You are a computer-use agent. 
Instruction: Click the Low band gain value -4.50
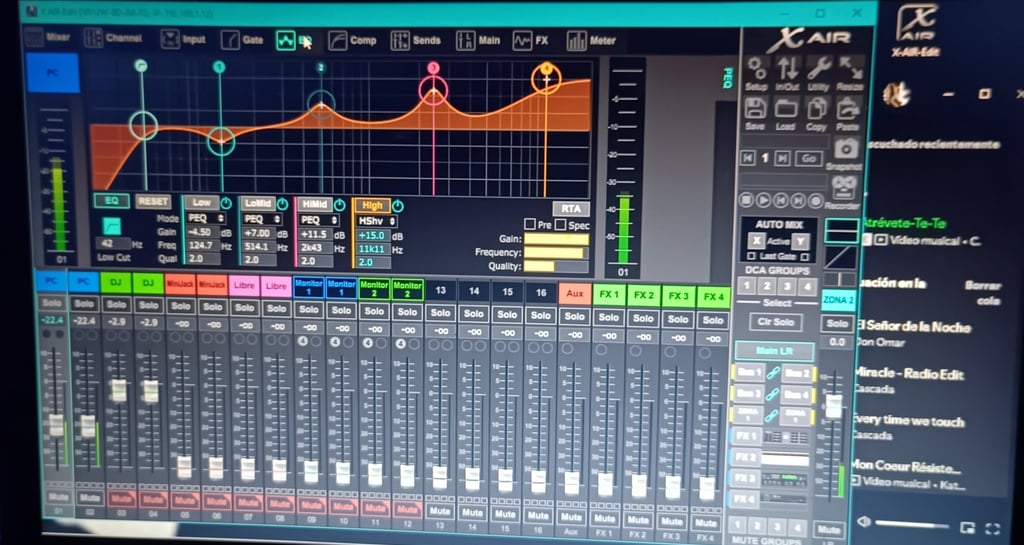pyautogui.click(x=201, y=232)
